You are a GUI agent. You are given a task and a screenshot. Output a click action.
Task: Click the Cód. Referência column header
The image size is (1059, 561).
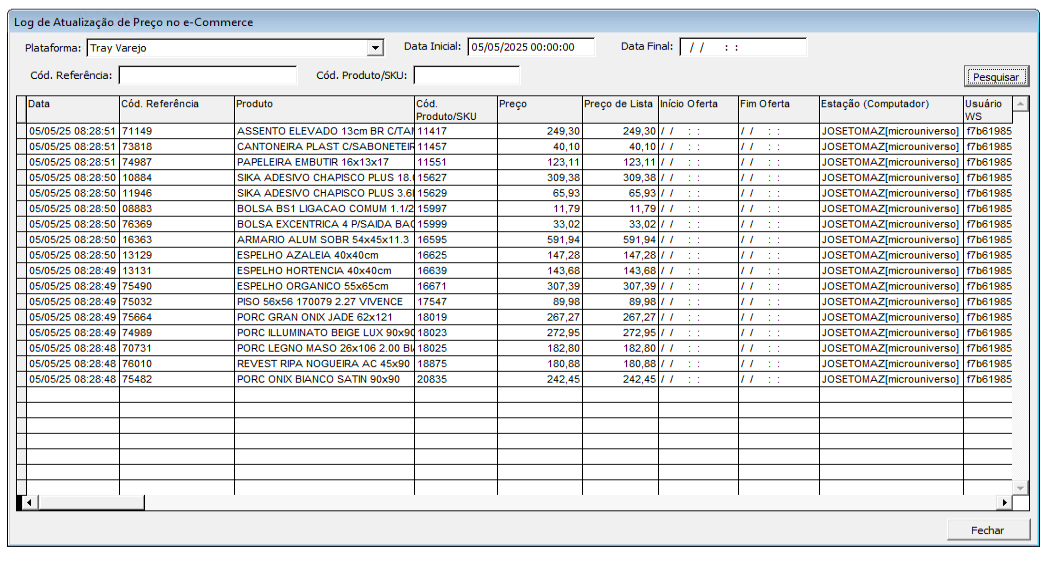tap(177, 109)
